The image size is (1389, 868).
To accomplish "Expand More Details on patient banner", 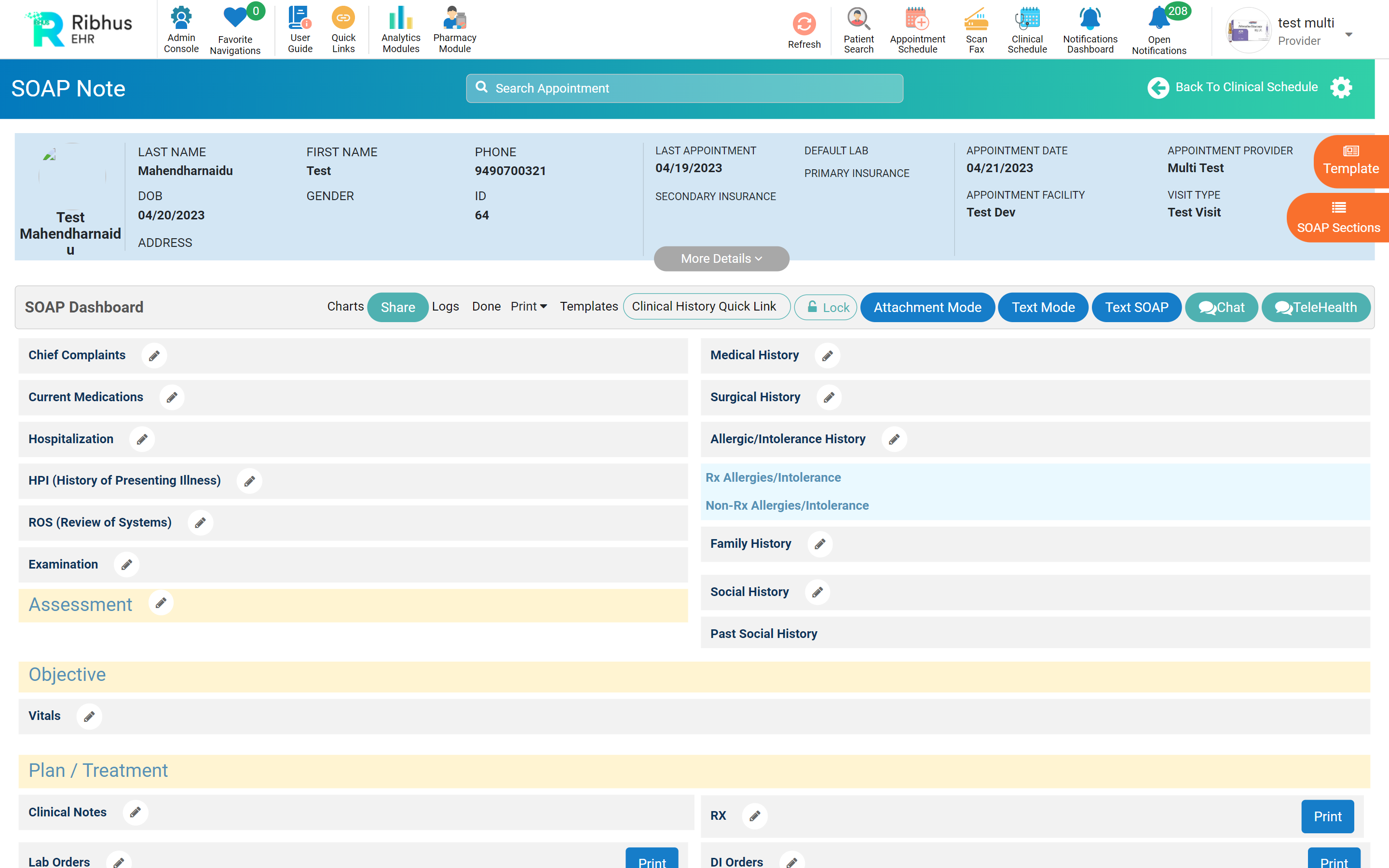I will click(721, 258).
